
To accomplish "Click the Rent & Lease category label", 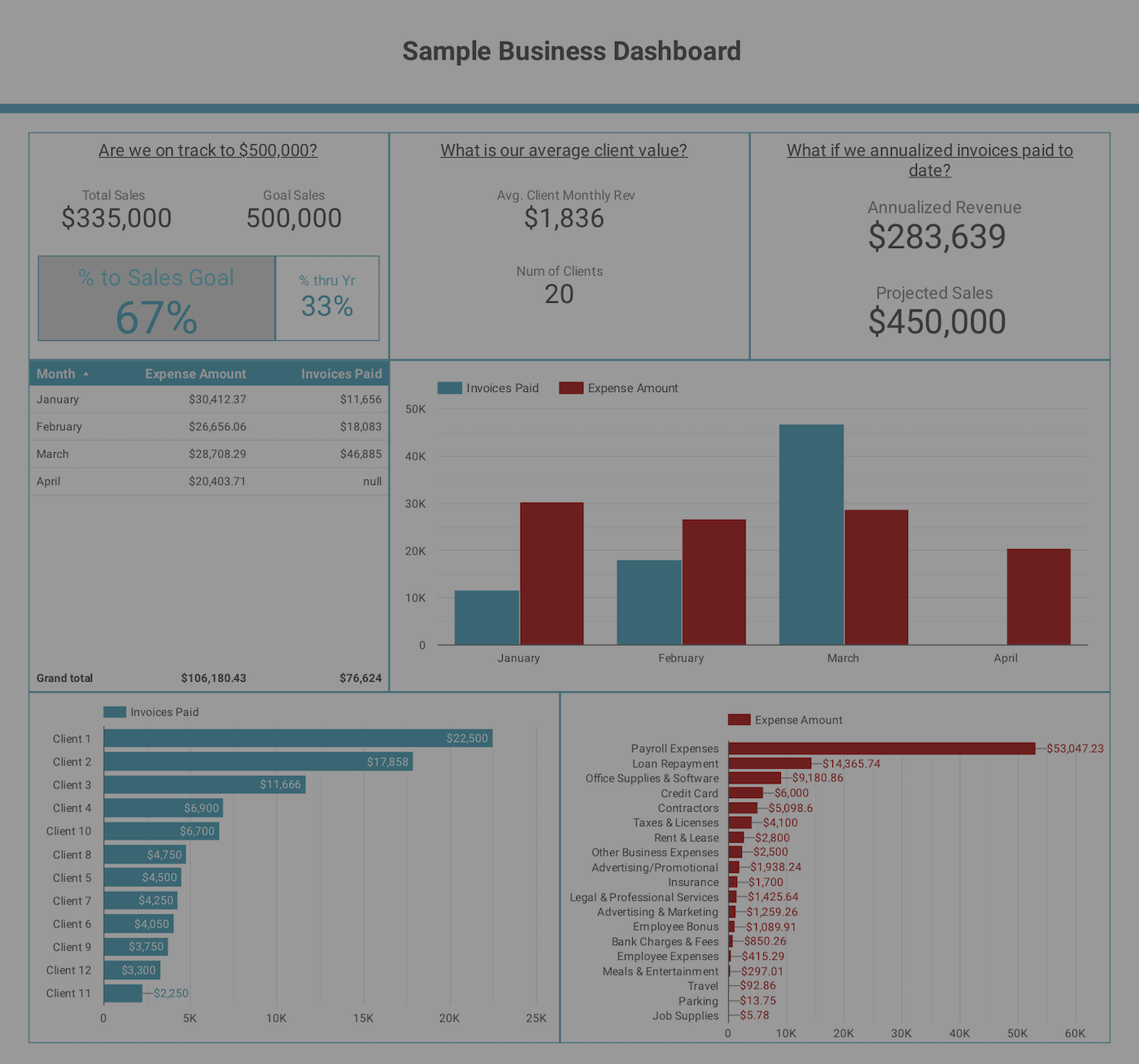I will point(687,838).
